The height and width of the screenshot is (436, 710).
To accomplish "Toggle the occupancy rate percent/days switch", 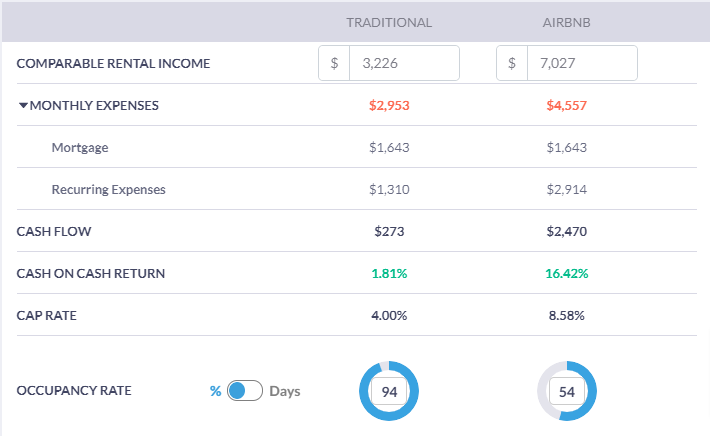I will pyautogui.click(x=244, y=391).
